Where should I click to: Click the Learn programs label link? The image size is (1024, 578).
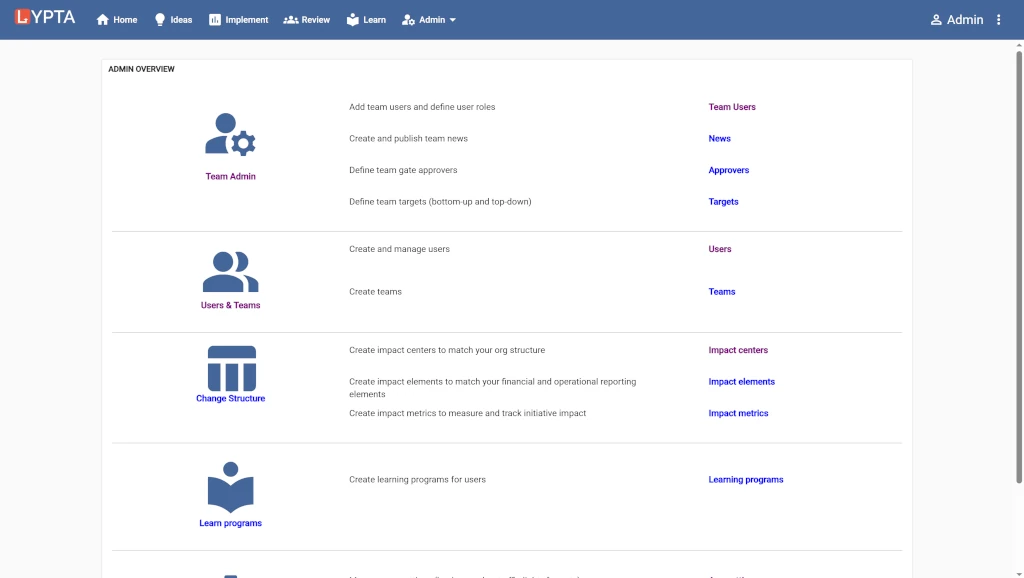point(231,523)
